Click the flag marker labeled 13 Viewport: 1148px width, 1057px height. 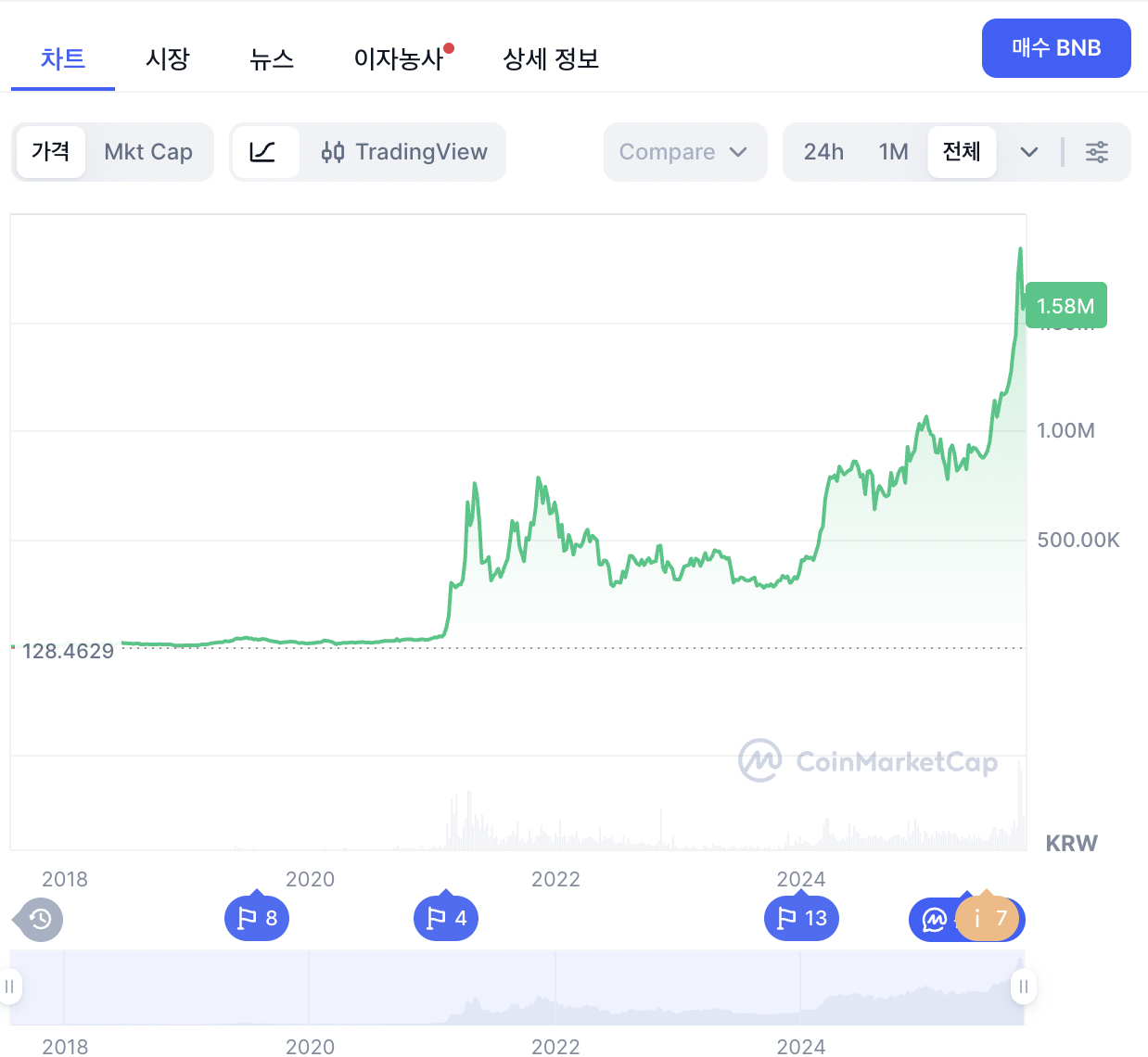pos(801,918)
